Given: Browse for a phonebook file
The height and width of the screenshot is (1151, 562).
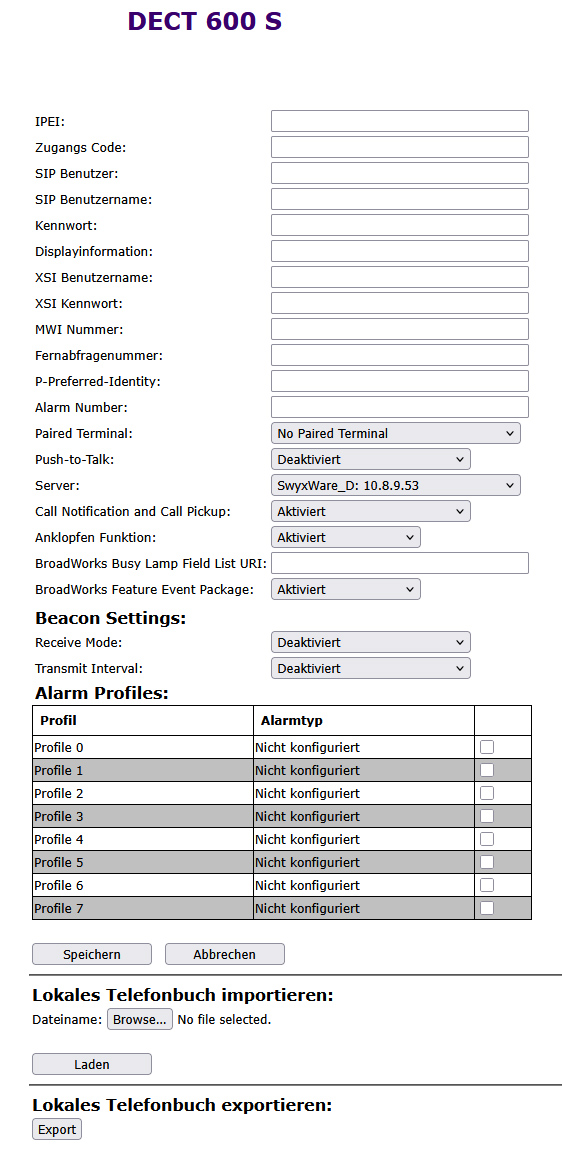Looking at the screenshot, I should [140, 1020].
